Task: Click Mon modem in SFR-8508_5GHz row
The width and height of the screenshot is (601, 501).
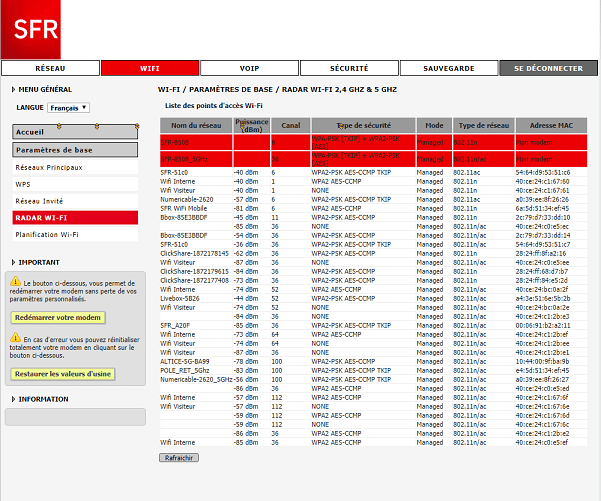Action: point(534,159)
